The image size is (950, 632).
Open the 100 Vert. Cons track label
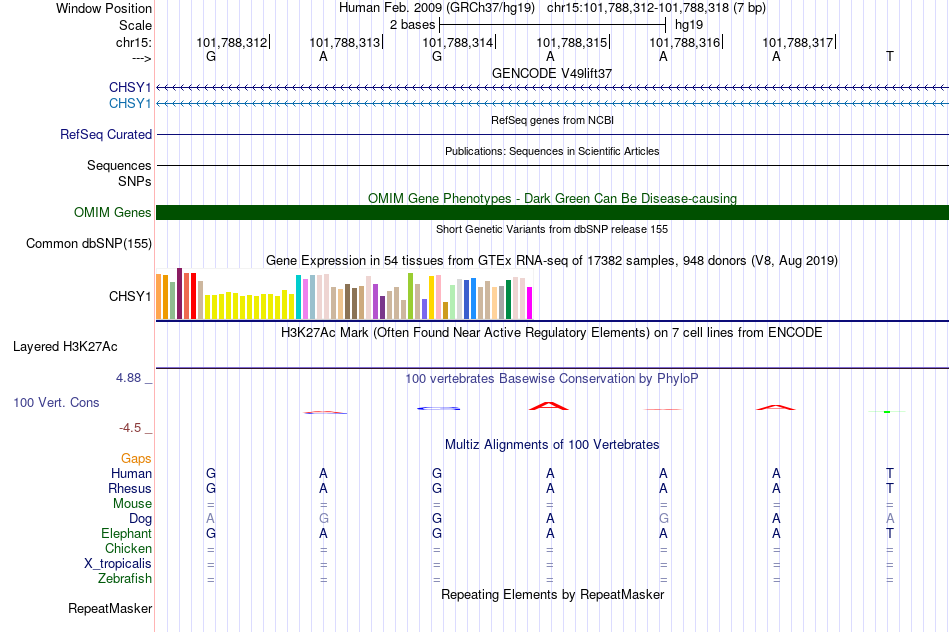pyautogui.click(x=56, y=402)
